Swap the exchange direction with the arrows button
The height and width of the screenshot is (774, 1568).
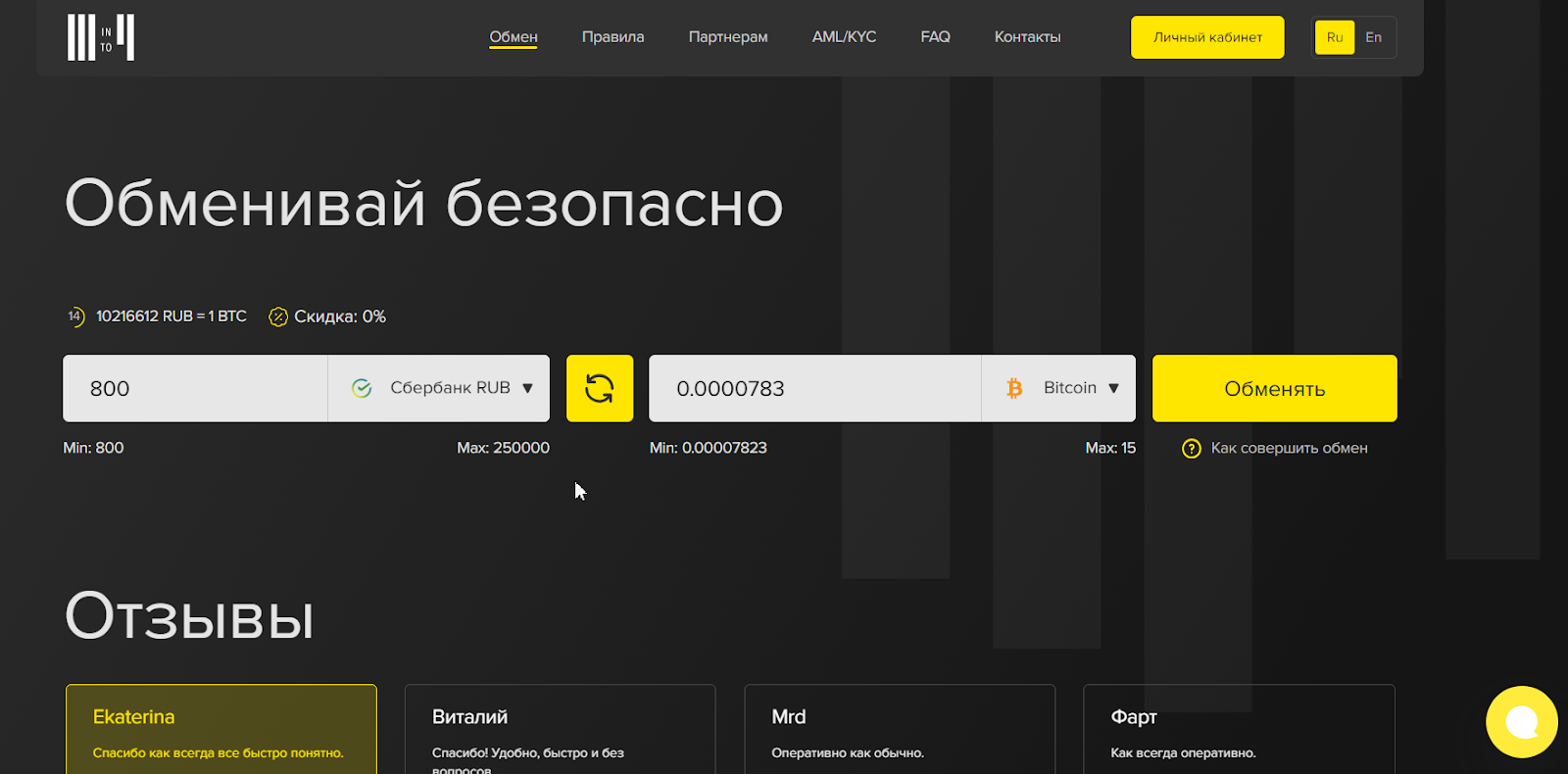tap(600, 388)
